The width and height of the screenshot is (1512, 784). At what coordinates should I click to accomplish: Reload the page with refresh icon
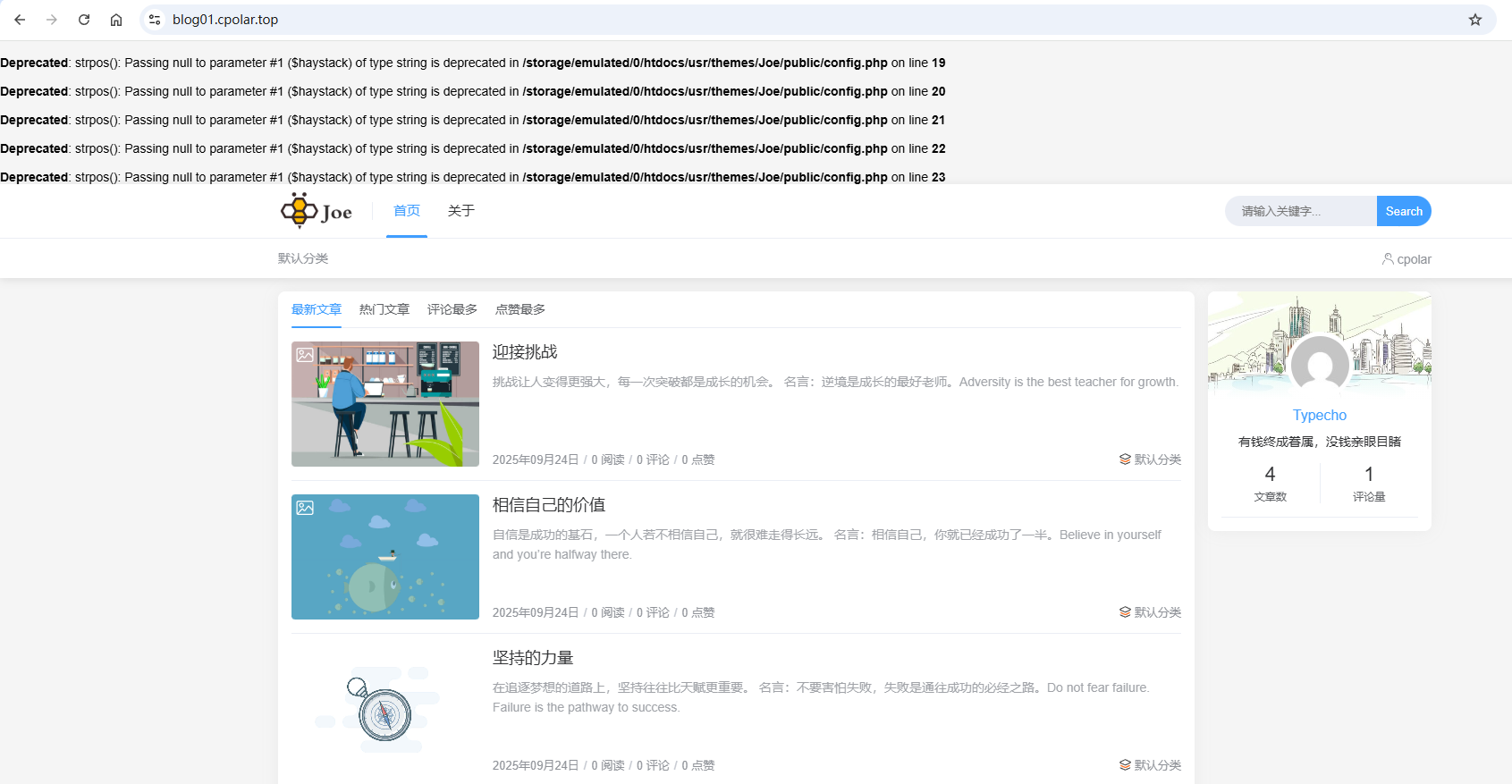pyautogui.click(x=84, y=20)
